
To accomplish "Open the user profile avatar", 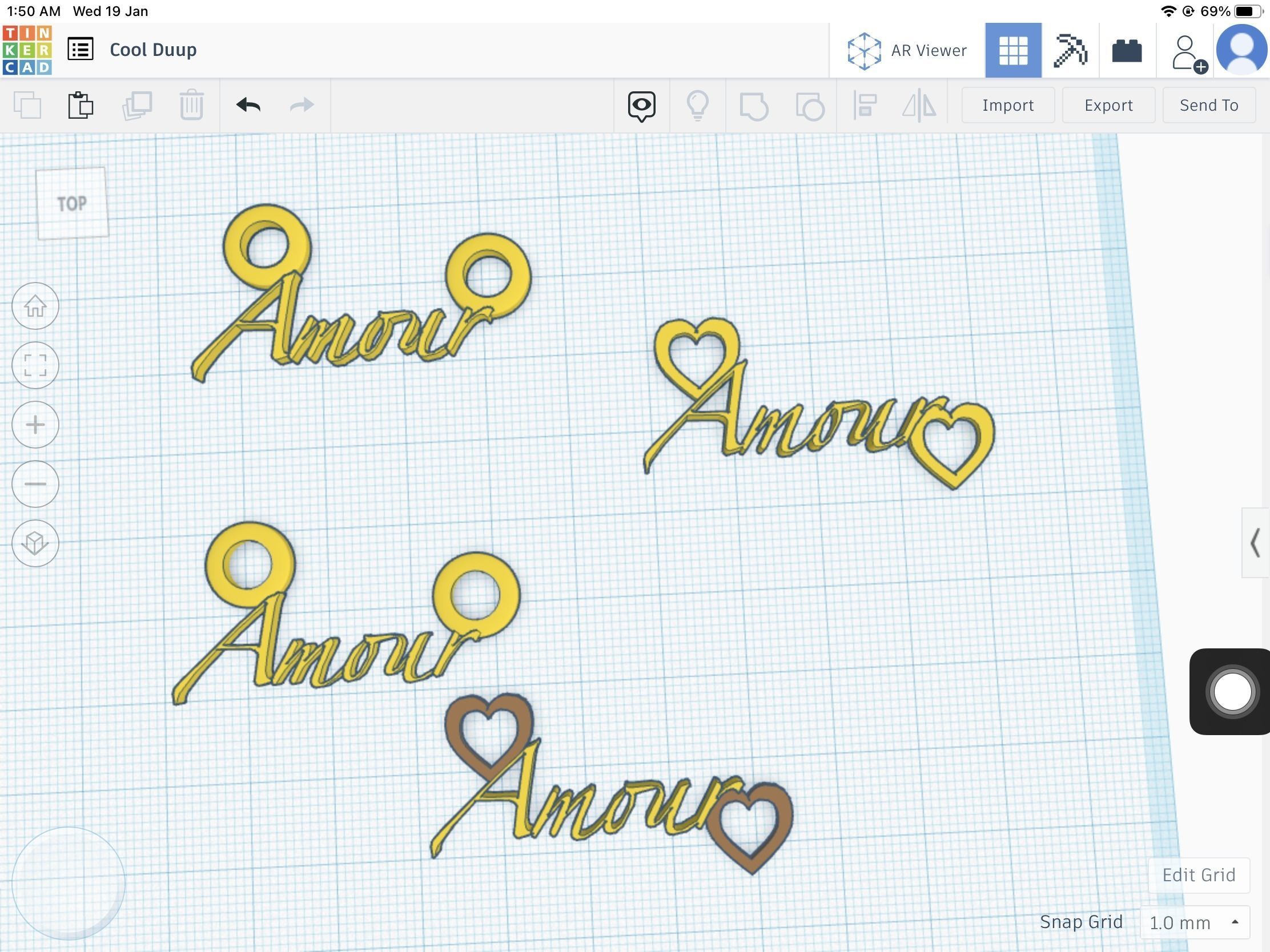I will pyautogui.click(x=1241, y=49).
